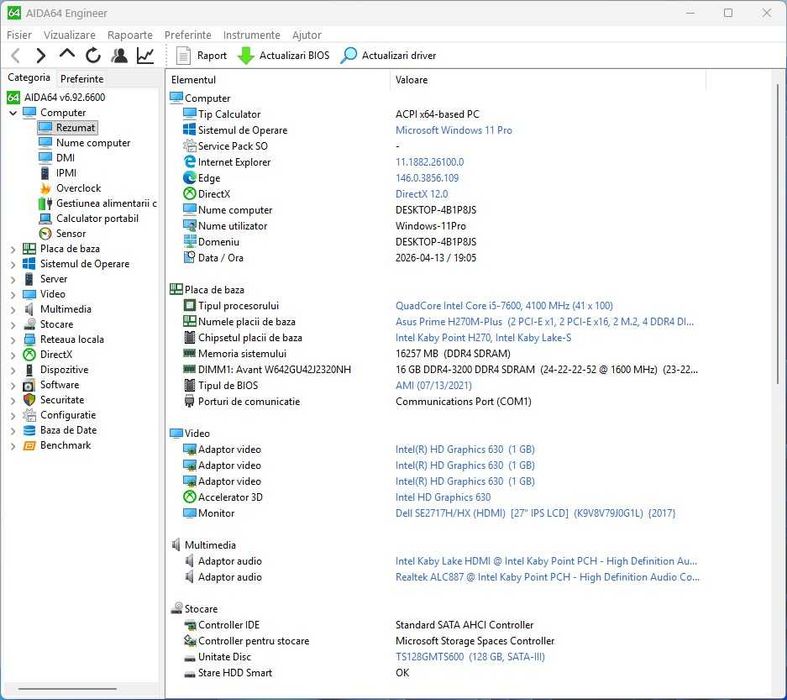This screenshot has height=700, width=787.
Task: Click the Configuratie icon in tree
Action: click(x=29, y=415)
